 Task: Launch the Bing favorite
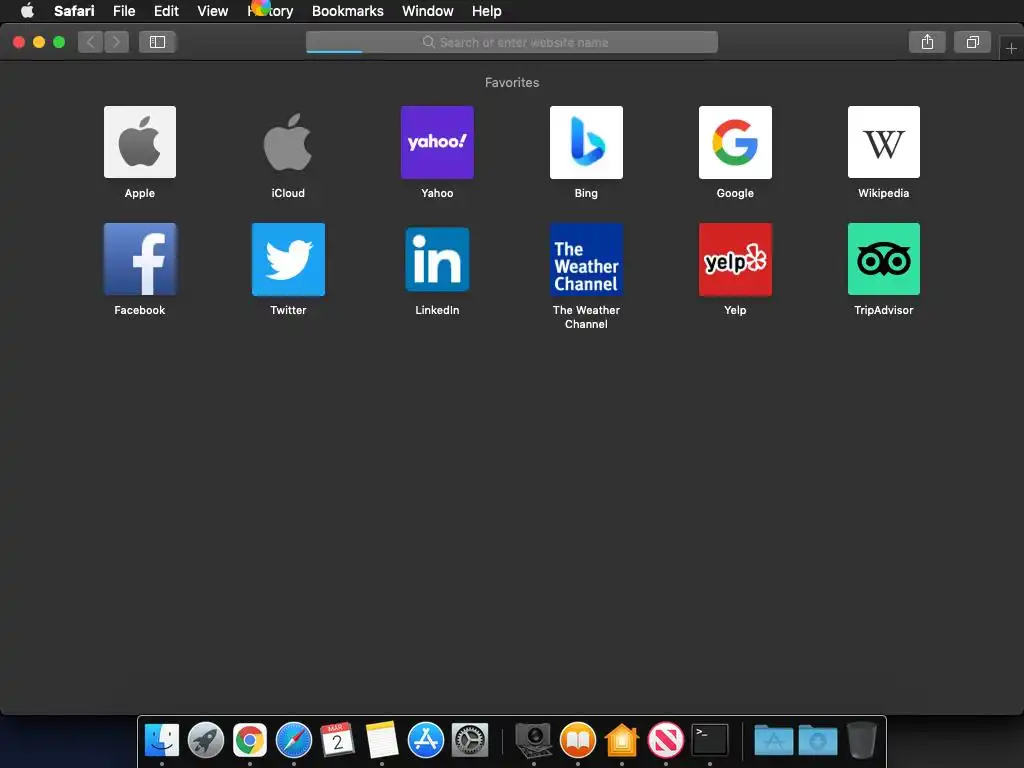click(586, 142)
